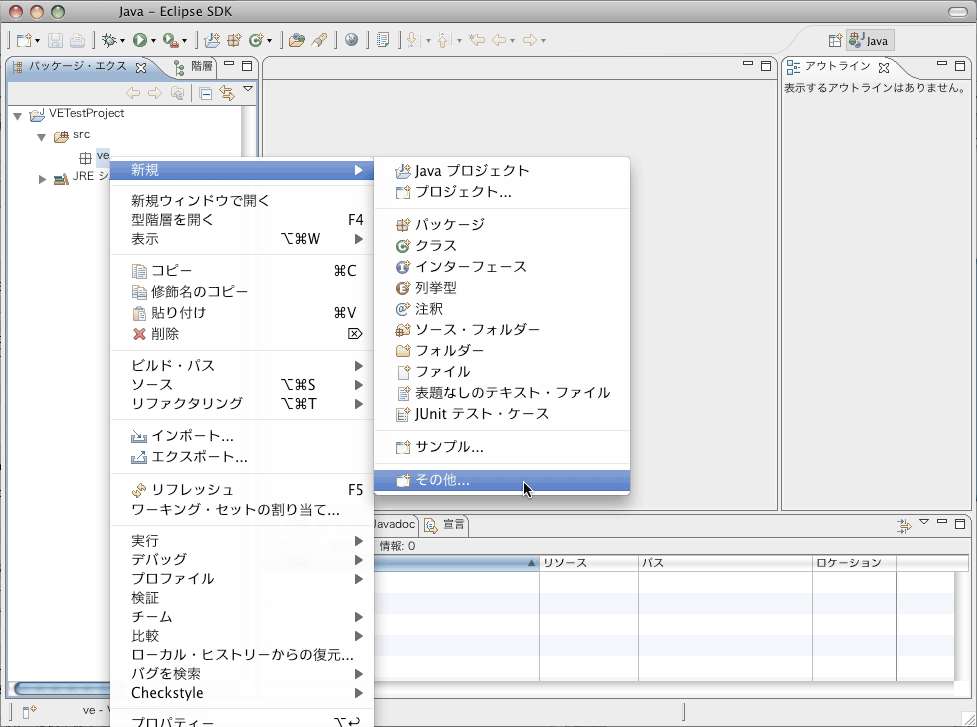This screenshot has width=977, height=727.
Task: Open the Run icon dropdown arrow
Action: pos(153,41)
